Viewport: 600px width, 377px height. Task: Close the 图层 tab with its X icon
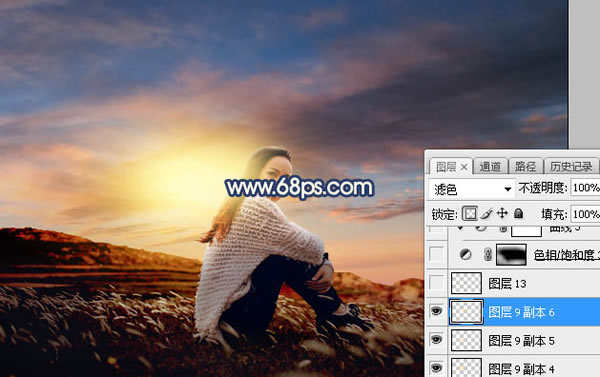(464, 167)
